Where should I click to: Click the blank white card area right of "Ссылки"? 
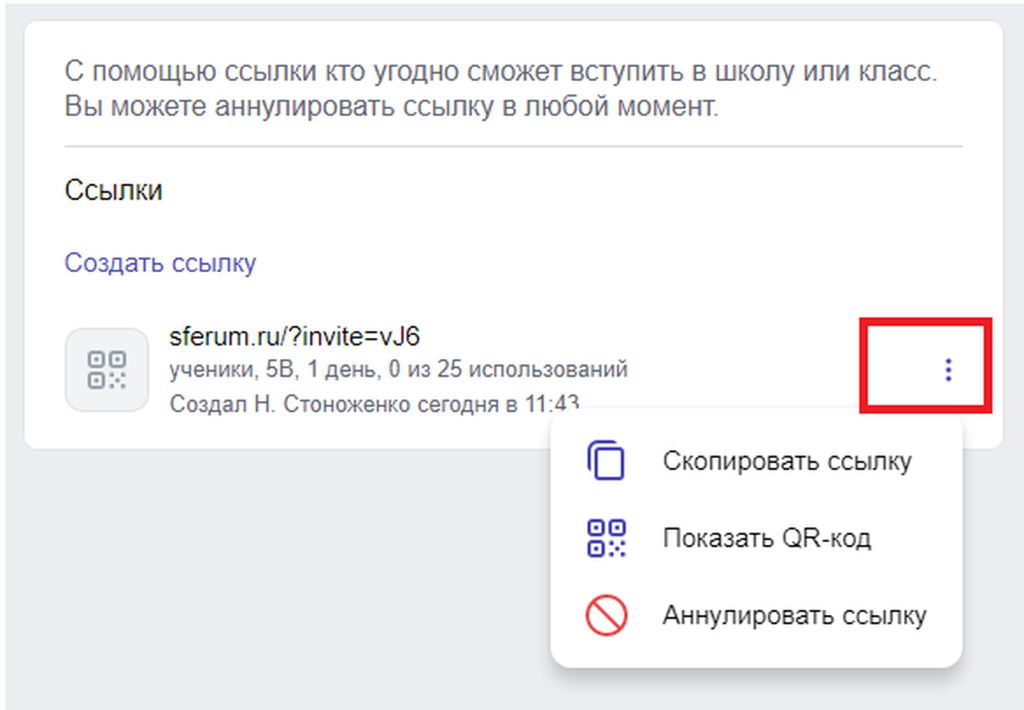tap(562, 191)
